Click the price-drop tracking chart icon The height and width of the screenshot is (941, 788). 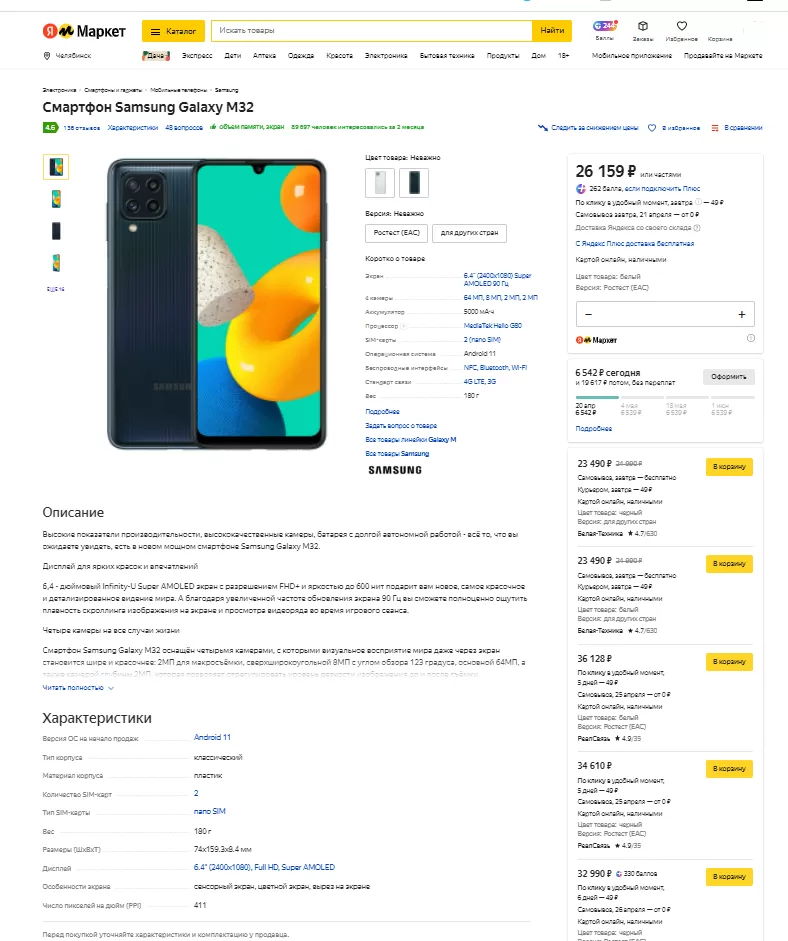pyautogui.click(x=543, y=128)
